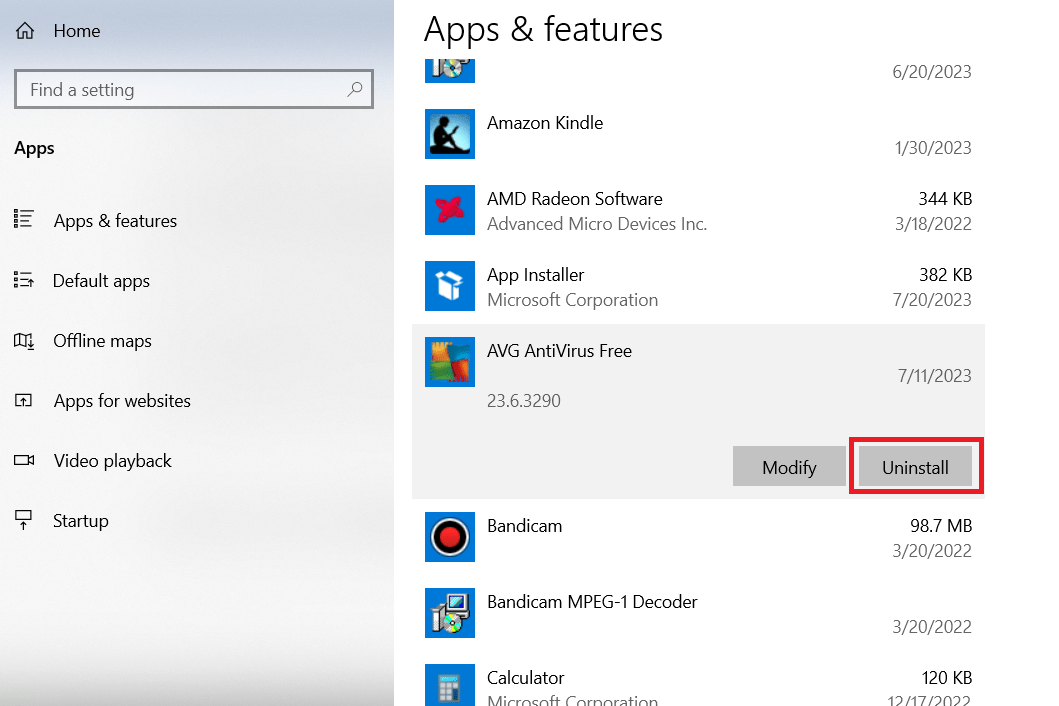Click the 98.7 MB size value
The height and width of the screenshot is (706, 1059).
click(x=941, y=526)
